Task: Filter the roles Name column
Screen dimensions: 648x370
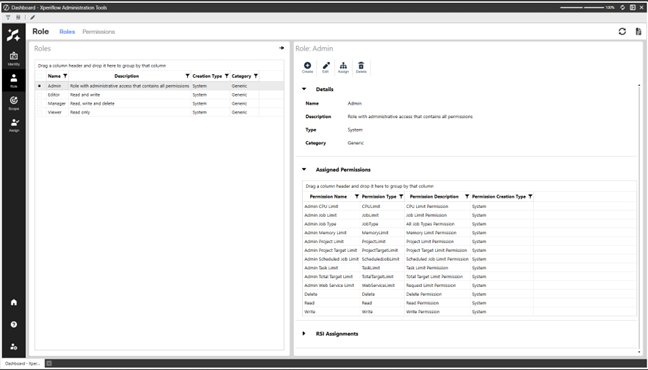Action: (x=65, y=76)
